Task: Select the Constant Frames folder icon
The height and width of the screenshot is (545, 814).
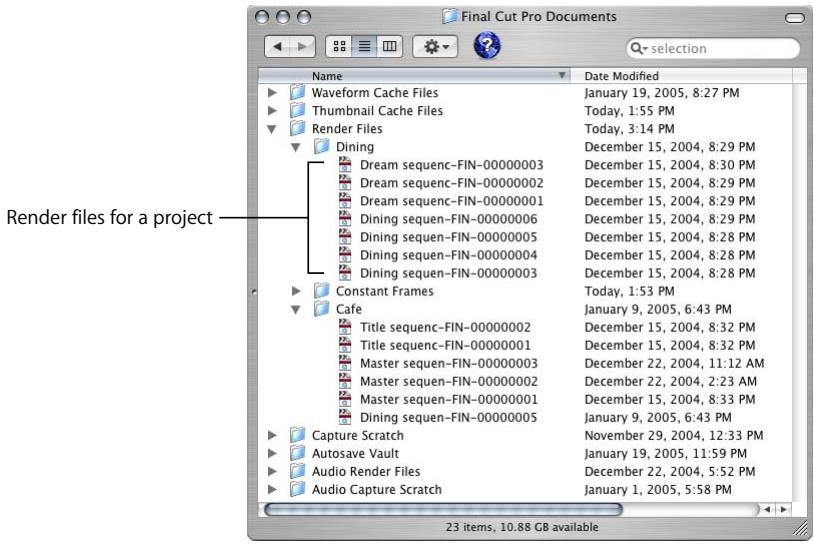Action: pos(322,291)
